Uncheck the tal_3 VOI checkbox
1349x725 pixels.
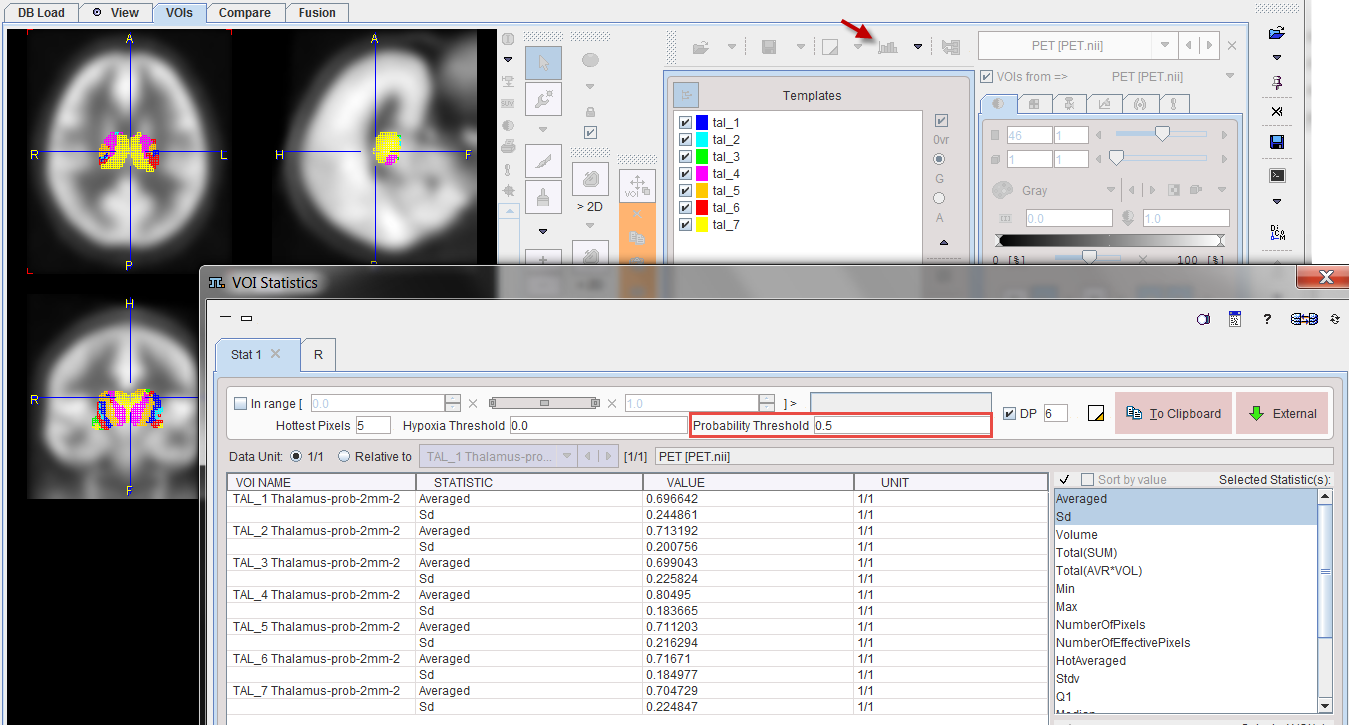685,157
